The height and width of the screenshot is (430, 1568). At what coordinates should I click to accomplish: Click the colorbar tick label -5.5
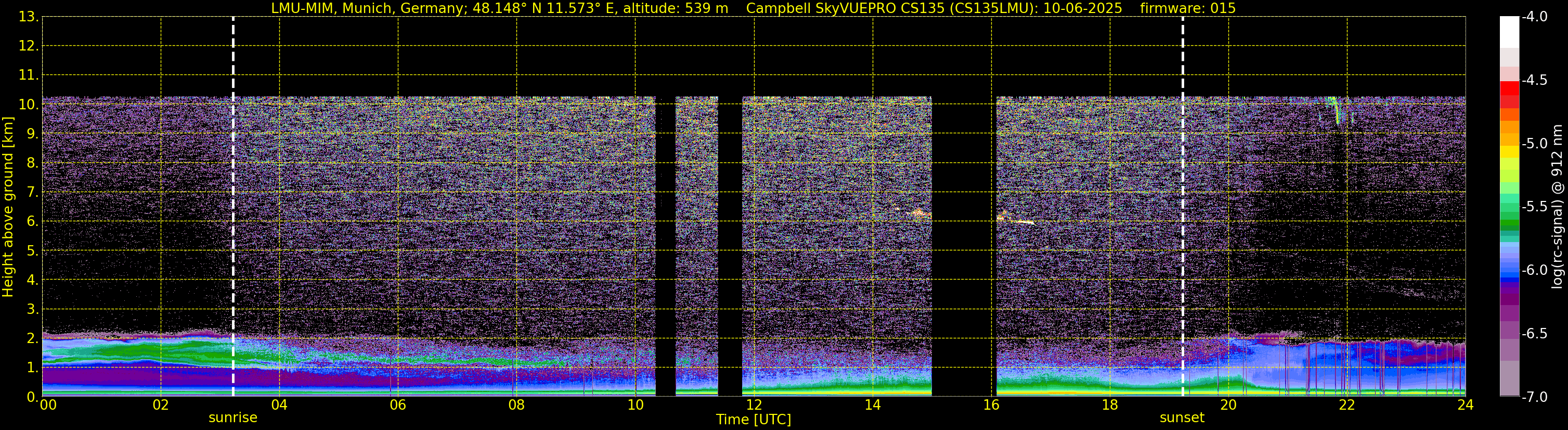pos(1534,207)
